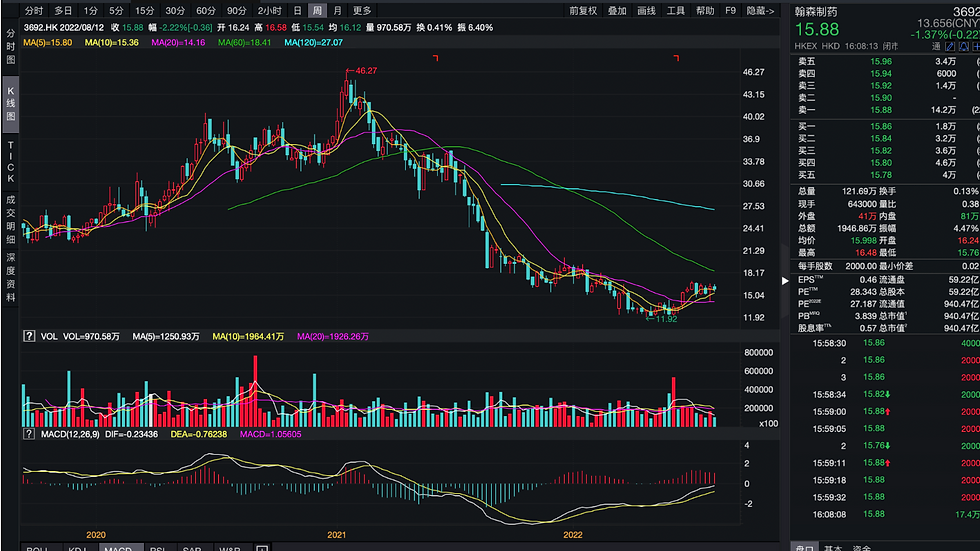Click the MA(120) cyan legend label
The height and width of the screenshot is (551, 980).
(313, 43)
